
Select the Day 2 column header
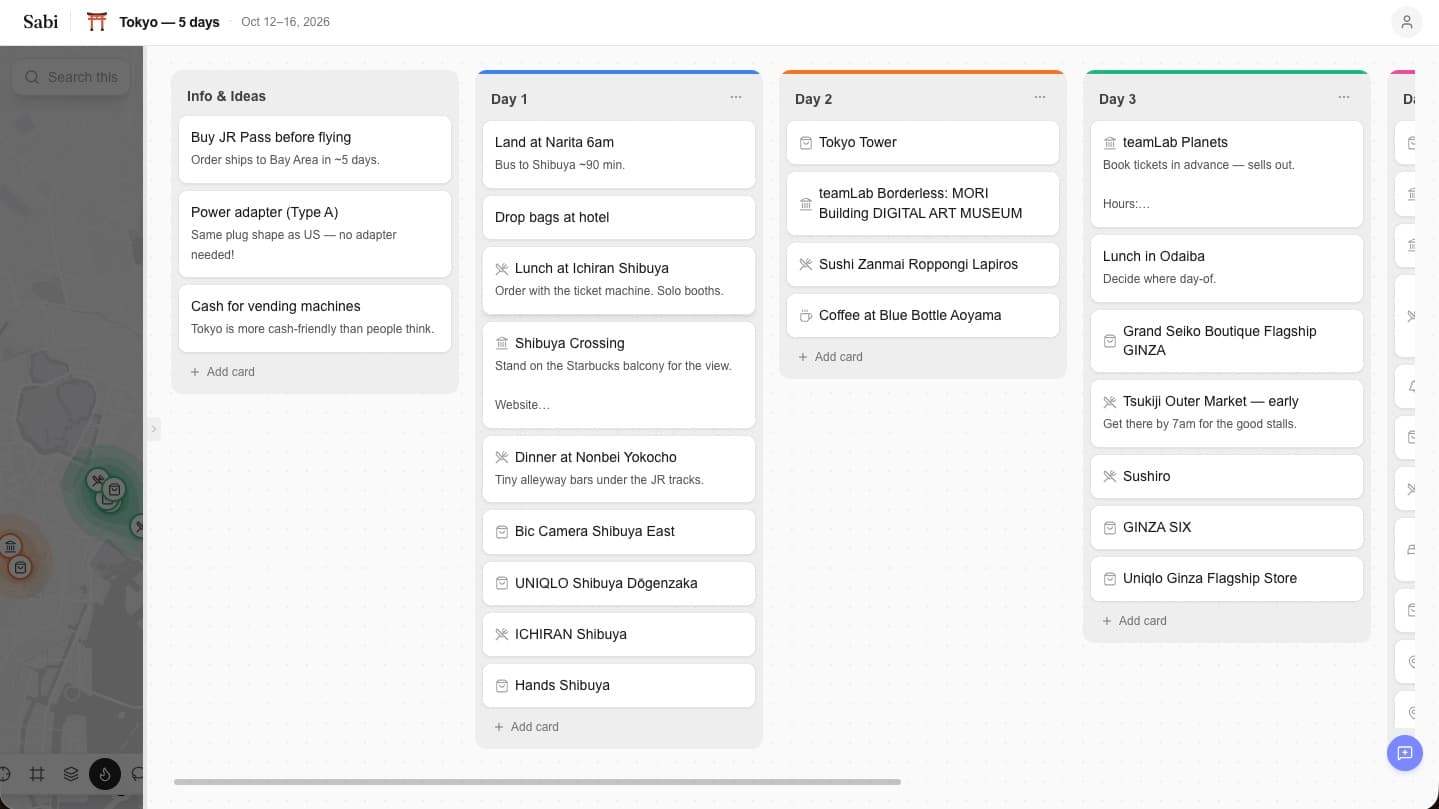(813, 99)
